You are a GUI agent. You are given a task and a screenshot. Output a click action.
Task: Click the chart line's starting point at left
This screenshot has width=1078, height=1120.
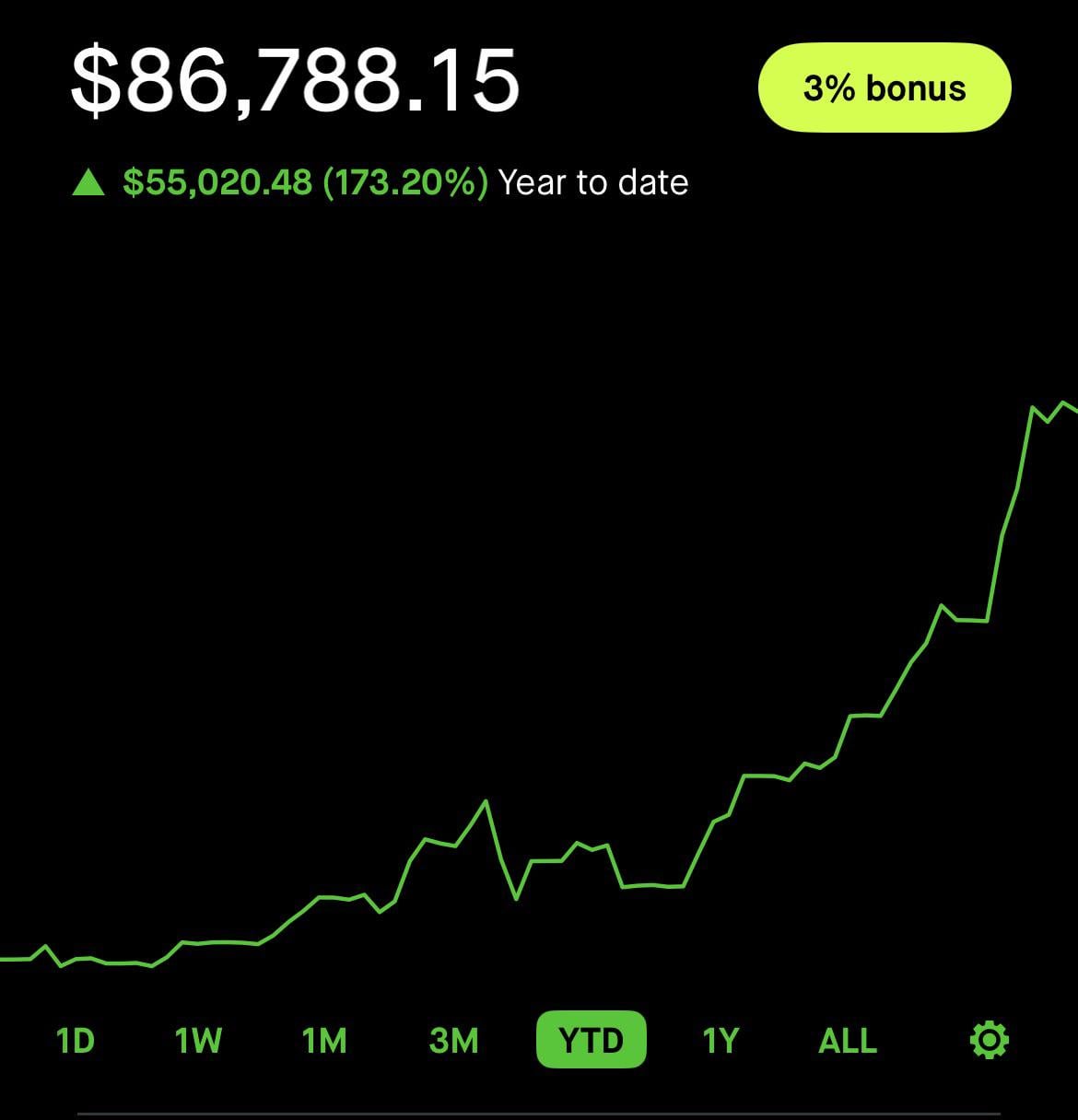(4, 959)
